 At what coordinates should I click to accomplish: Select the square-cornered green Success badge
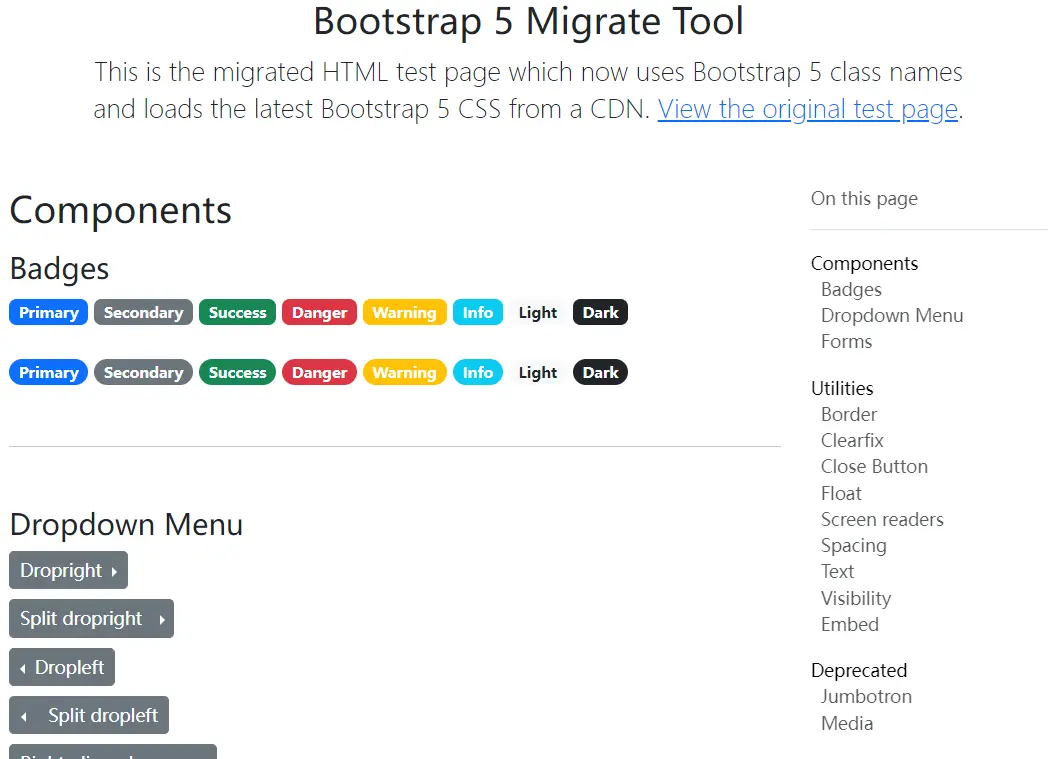pos(238,312)
